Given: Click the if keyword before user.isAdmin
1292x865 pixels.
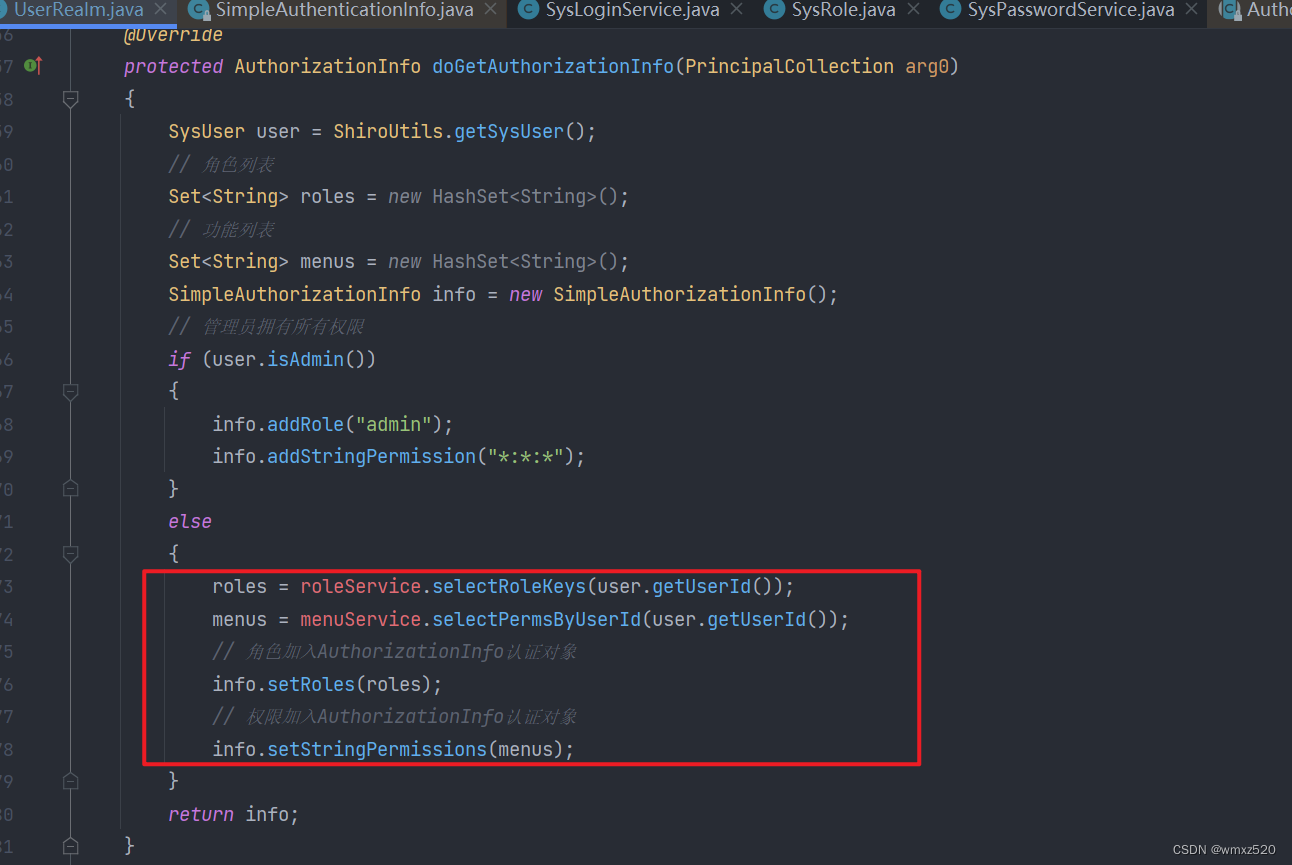Looking at the screenshot, I should coord(179,359).
